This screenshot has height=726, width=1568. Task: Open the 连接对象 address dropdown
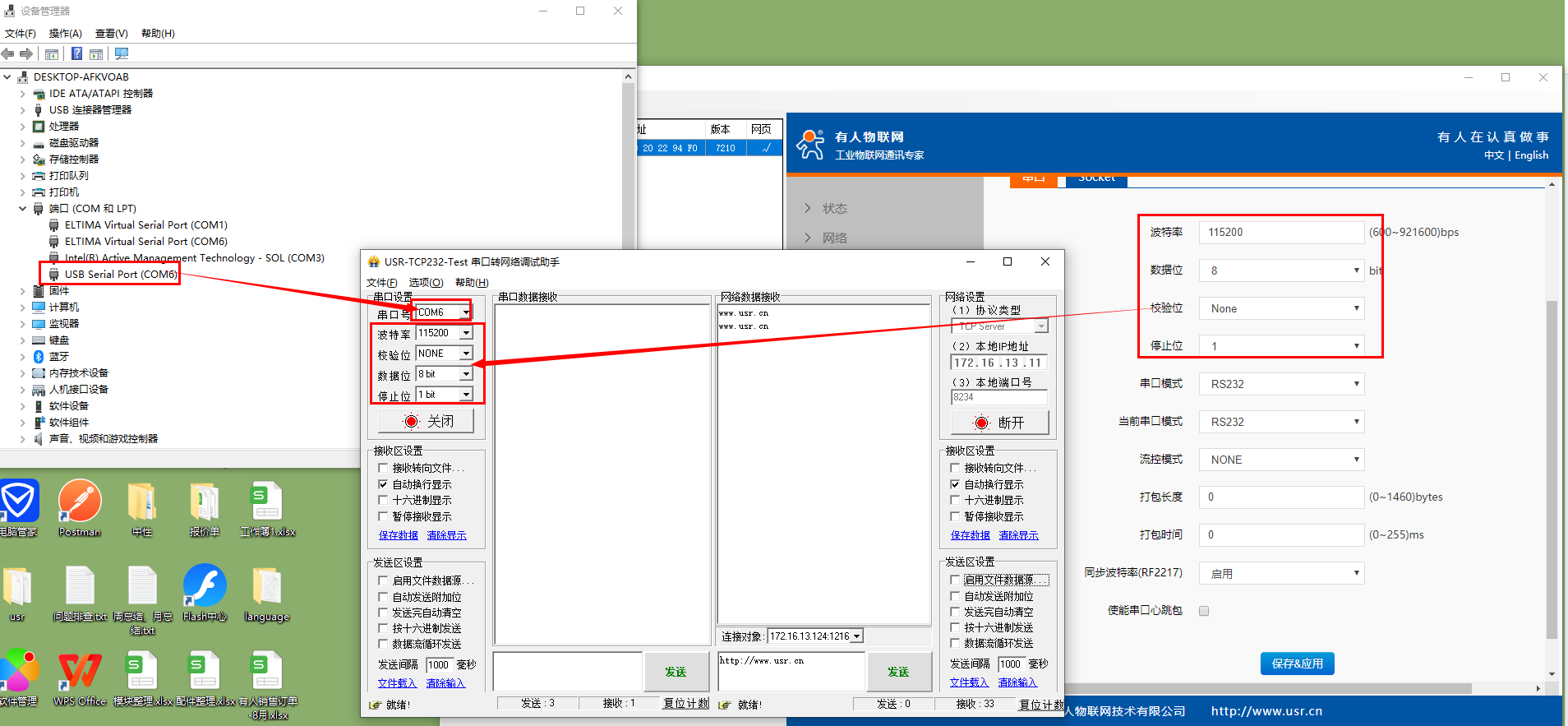pos(857,636)
